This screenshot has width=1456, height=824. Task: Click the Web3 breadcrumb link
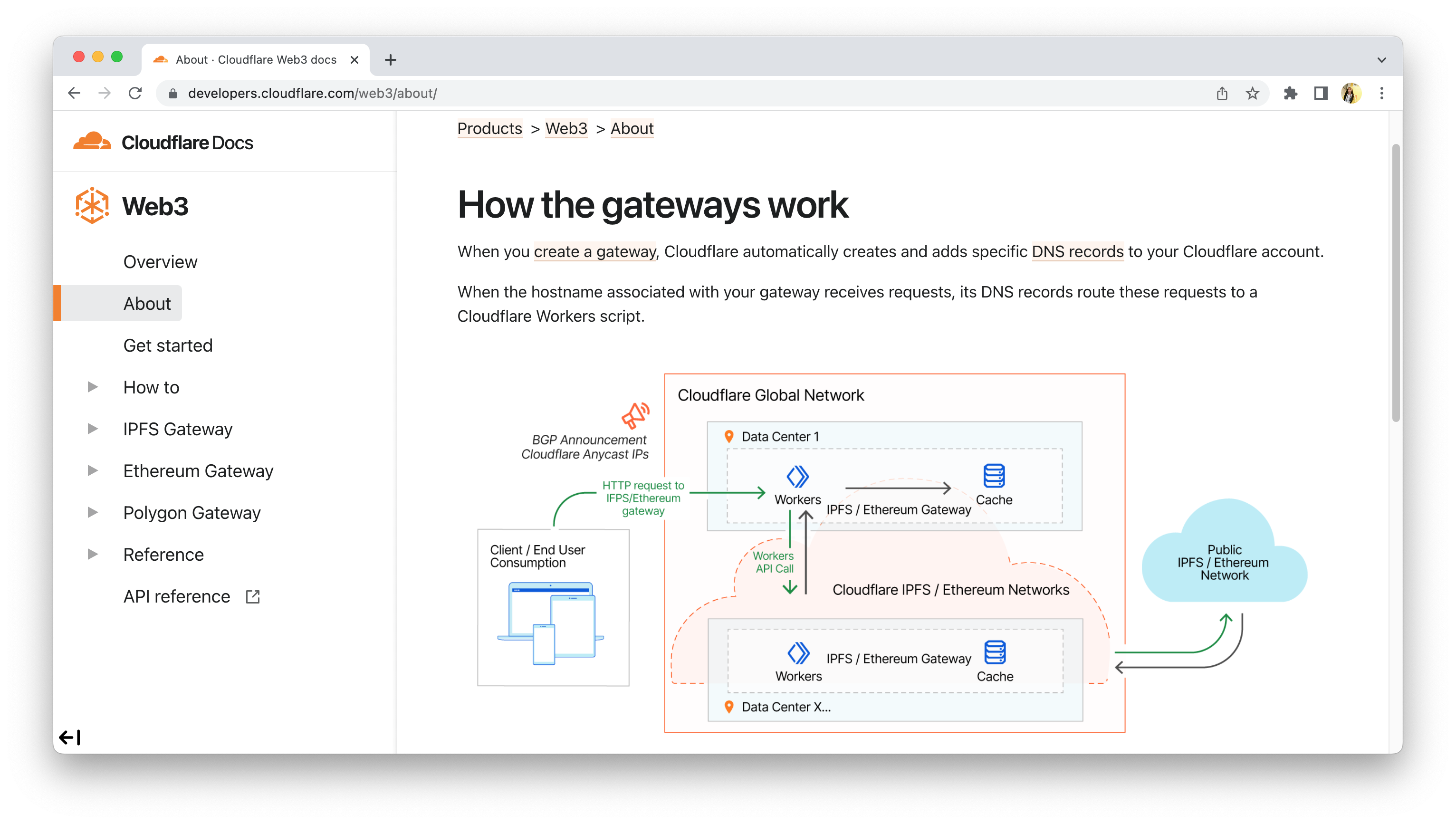(566, 128)
